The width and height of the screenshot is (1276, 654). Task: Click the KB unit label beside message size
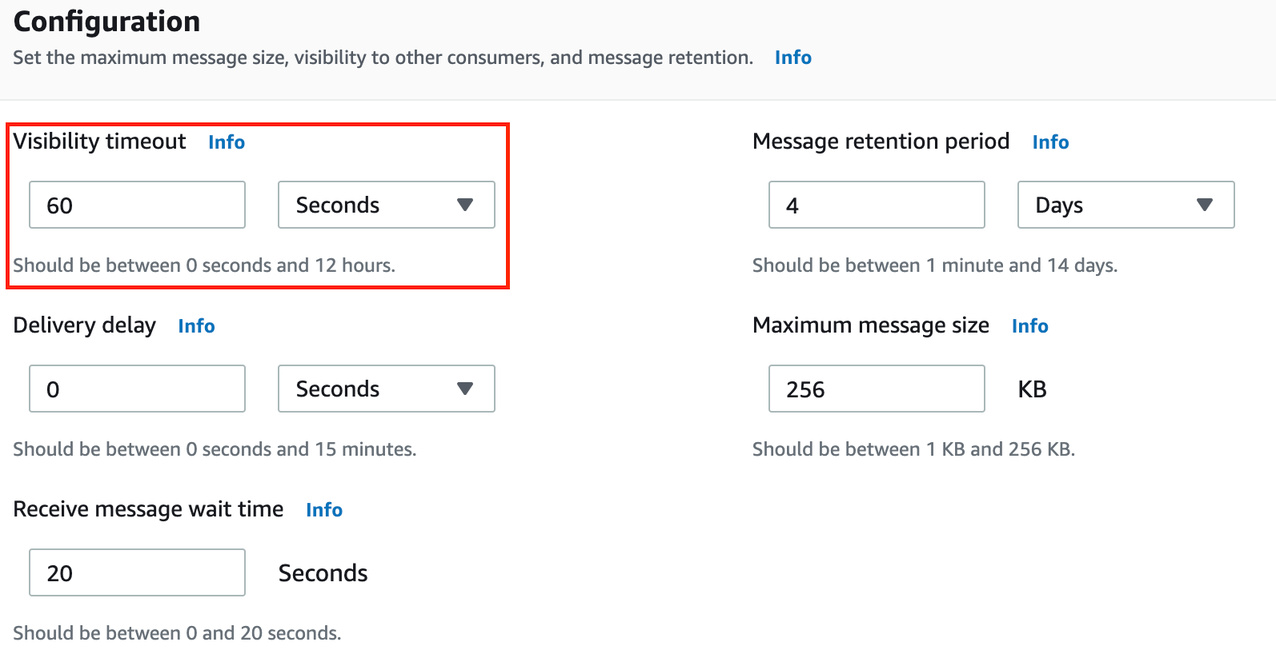1031,389
